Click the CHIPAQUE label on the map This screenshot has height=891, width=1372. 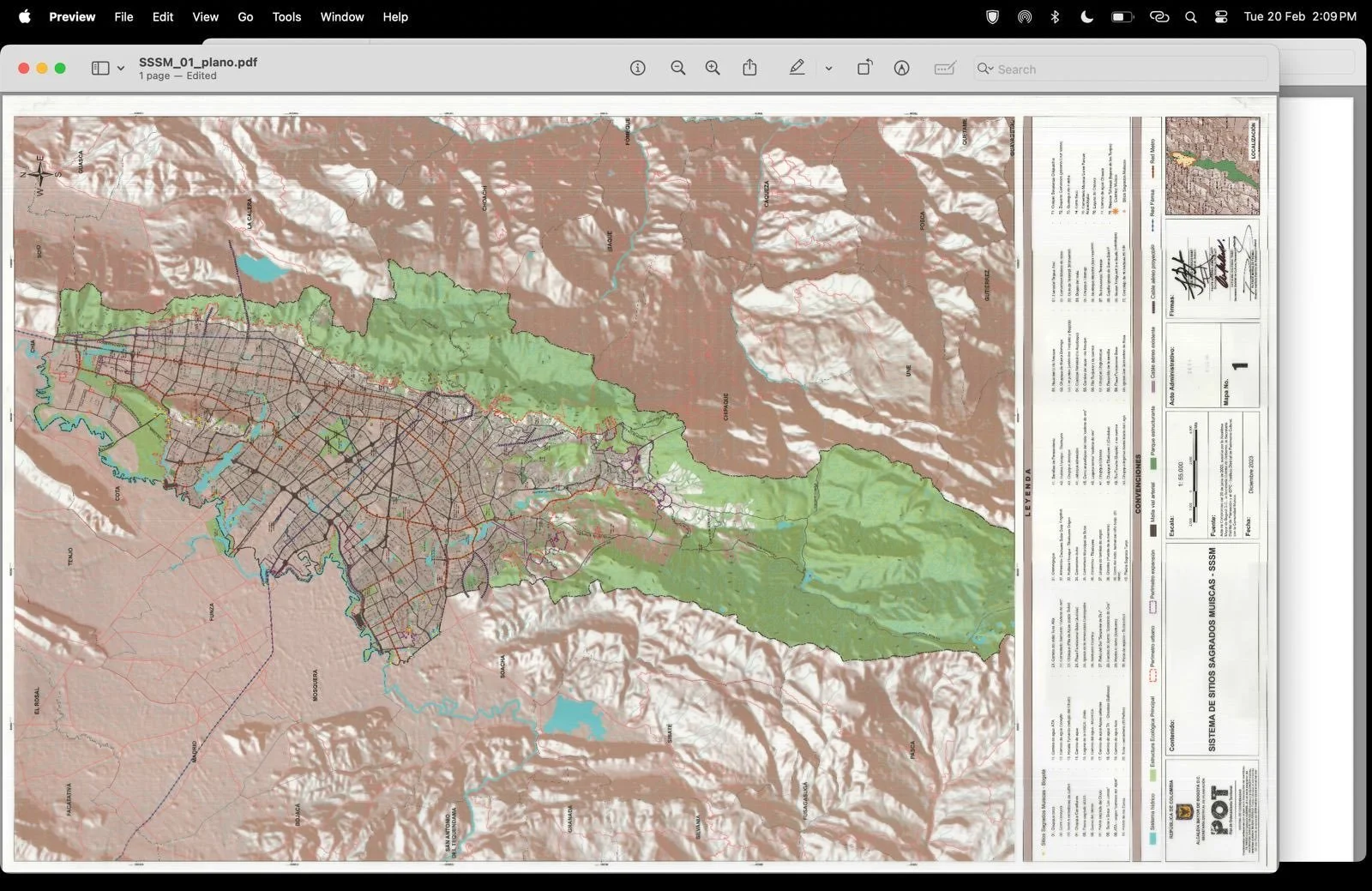click(725, 406)
